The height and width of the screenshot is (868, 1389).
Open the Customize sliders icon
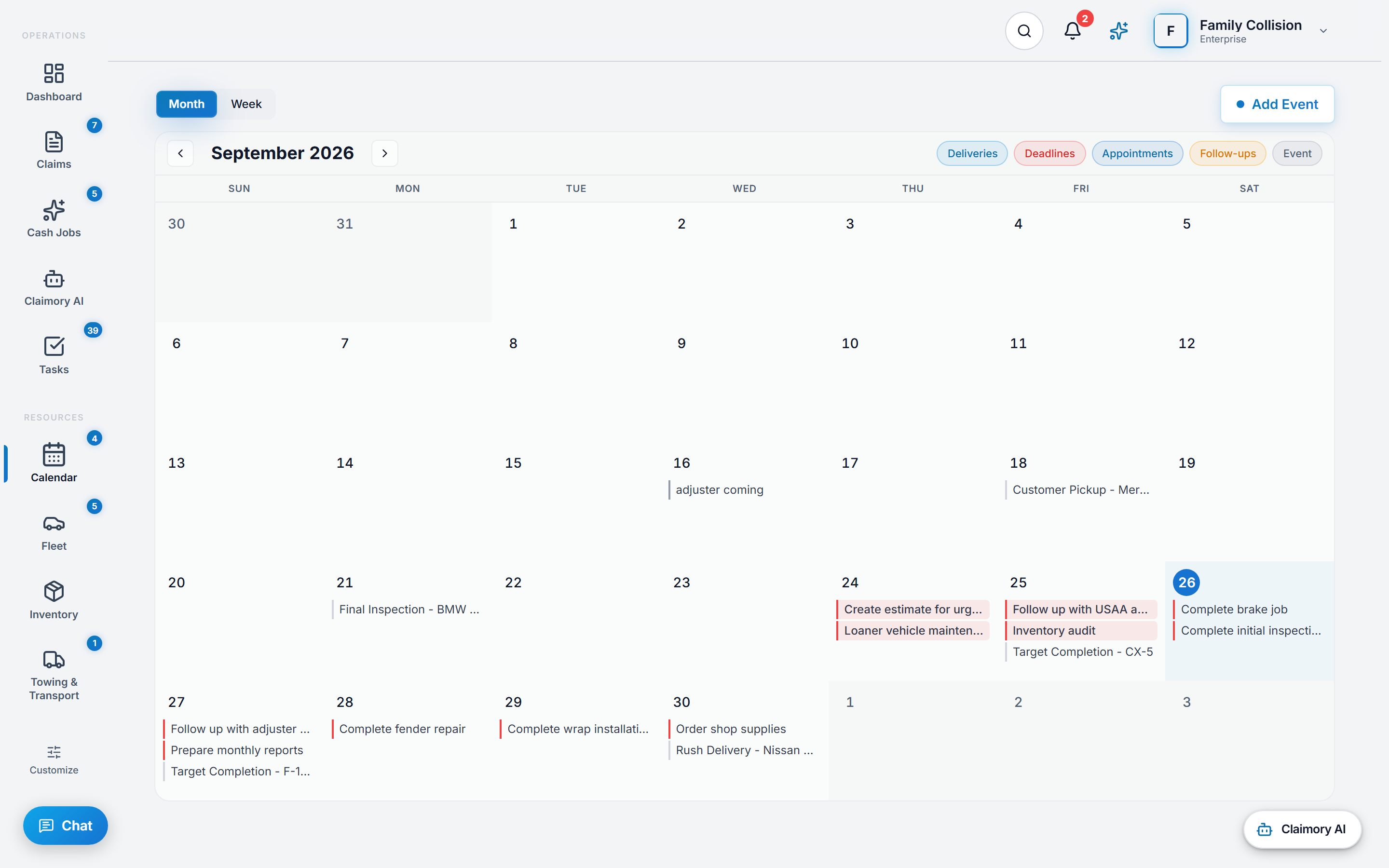click(54, 752)
